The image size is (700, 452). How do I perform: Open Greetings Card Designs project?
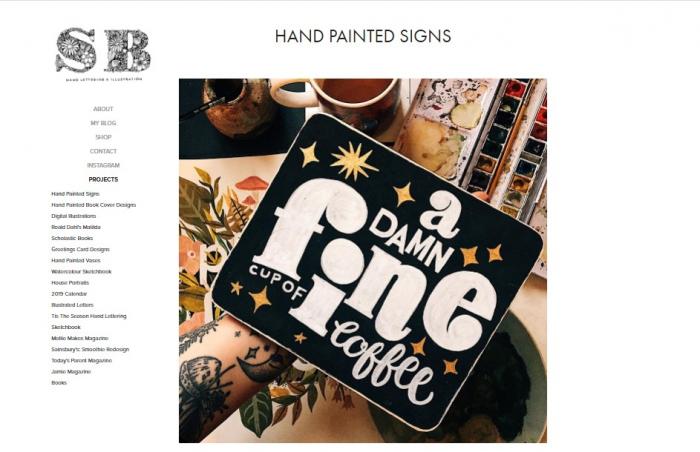pyautogui.click(x=80, y=250)
